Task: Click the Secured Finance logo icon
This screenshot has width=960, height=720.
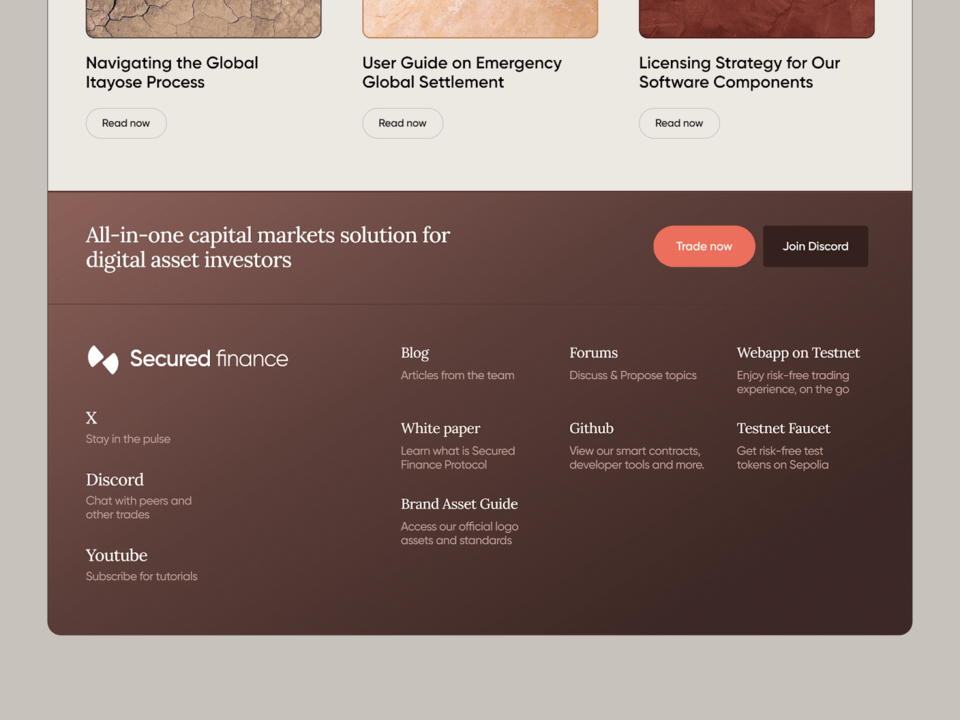Action: coord(103,359)
